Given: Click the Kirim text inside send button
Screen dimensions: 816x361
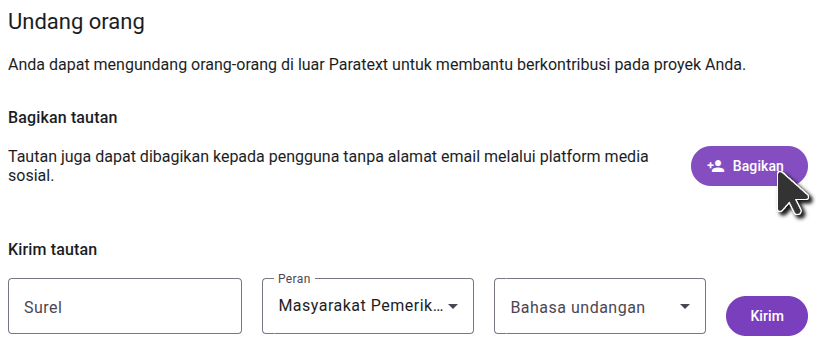Looking at the screenshot, I should pyautogui.click(x=767, y=316).
